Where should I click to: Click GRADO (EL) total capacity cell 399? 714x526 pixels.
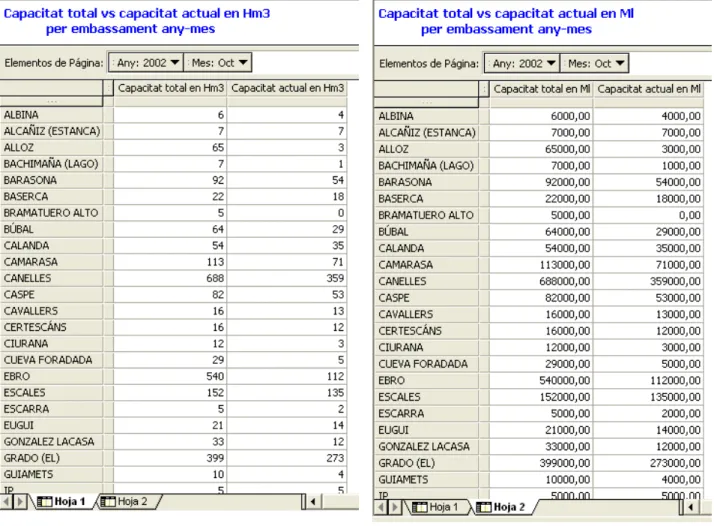[170, 458]
